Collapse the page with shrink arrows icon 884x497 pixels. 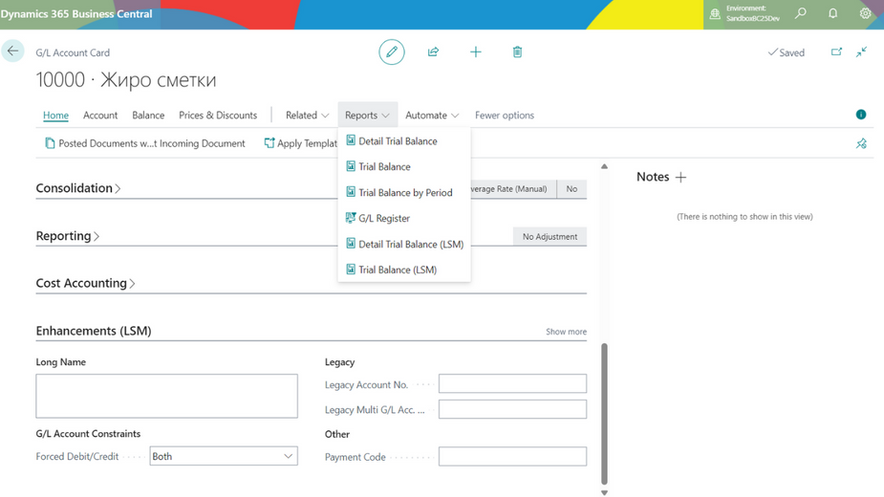click(x=861, y=52)
